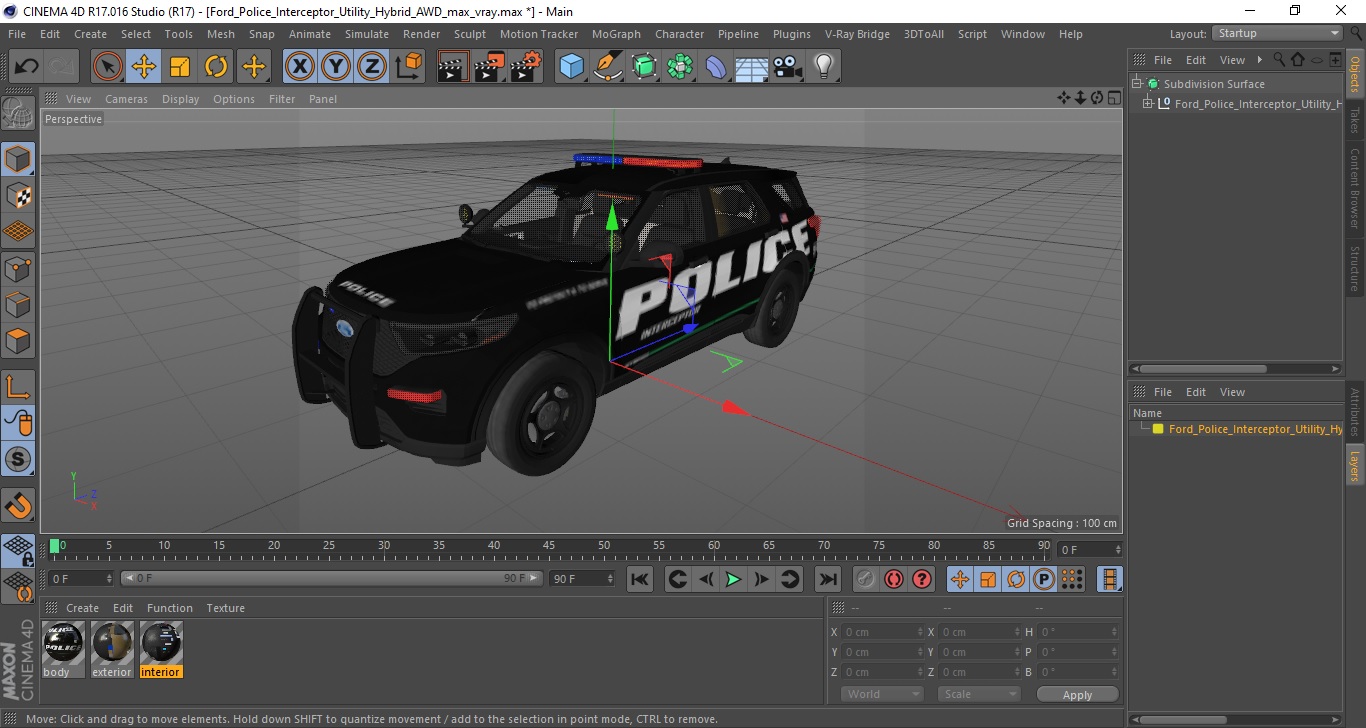Toggle Record Active Objects button
Image resolution: width=1366 pixels, height=728 pixels.
click(866, 579)
